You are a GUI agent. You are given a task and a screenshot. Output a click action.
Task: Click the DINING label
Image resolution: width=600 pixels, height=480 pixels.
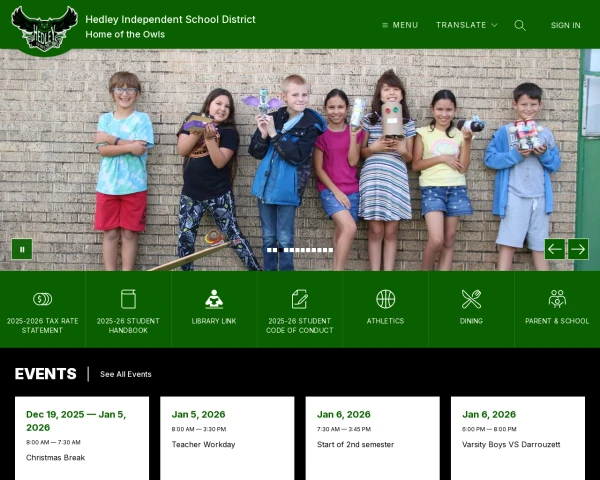471,321
